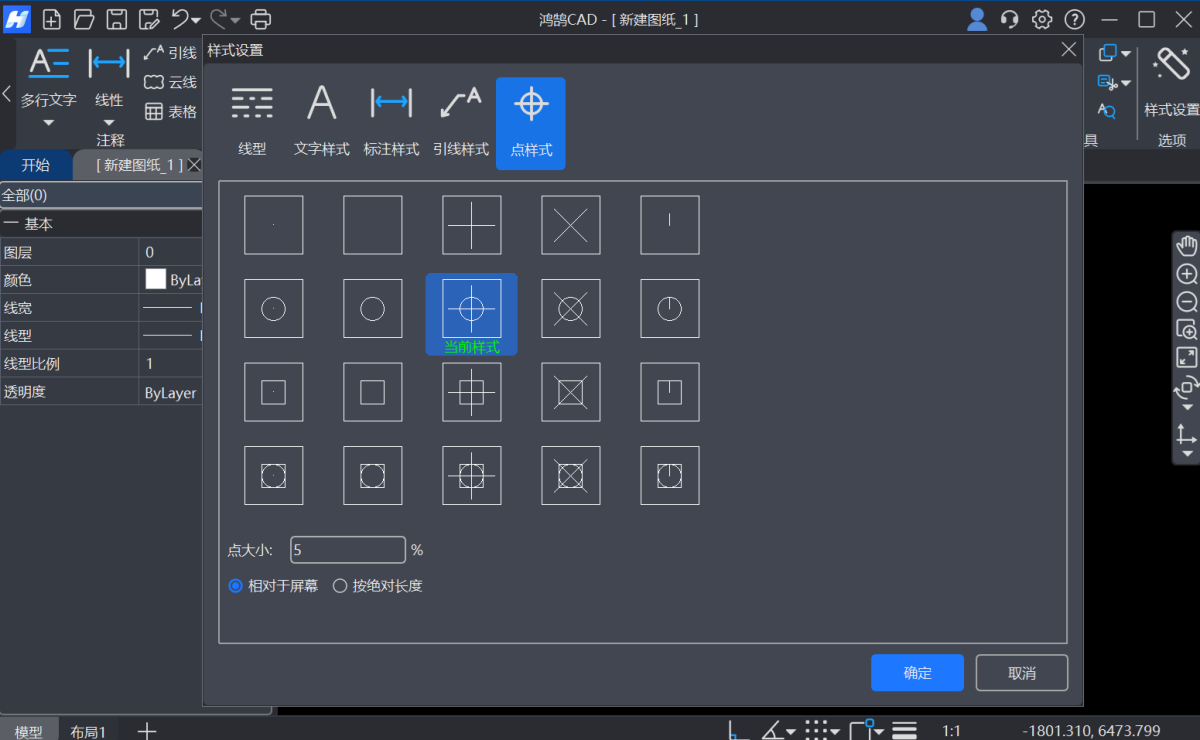Open the 线性 annotation dropdown
1200x740 pixels.
click(x=108, y=122)
